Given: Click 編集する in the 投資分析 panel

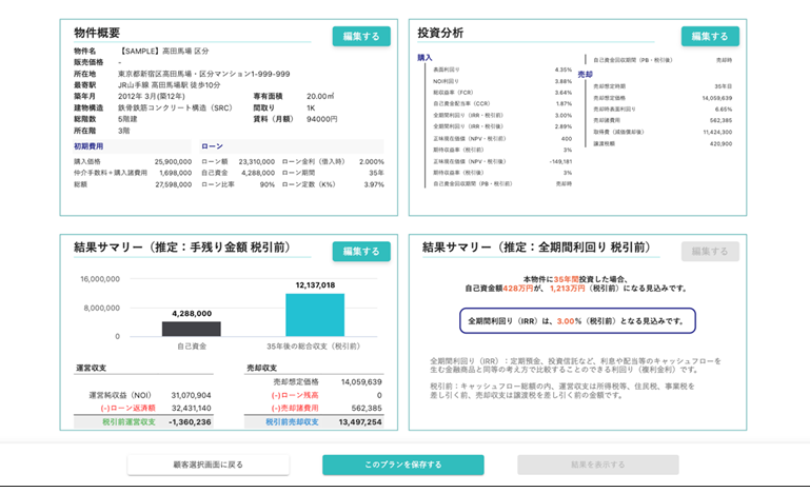Looking at the screenshot, I should 710,36.
